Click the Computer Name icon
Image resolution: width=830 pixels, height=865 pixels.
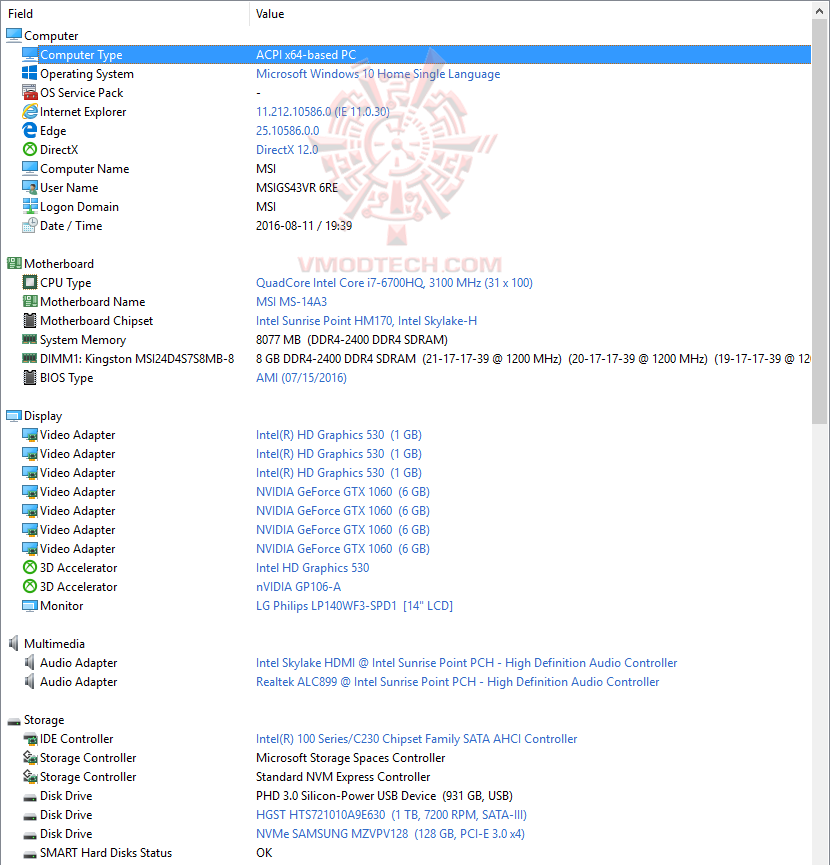tap(30, 168)
